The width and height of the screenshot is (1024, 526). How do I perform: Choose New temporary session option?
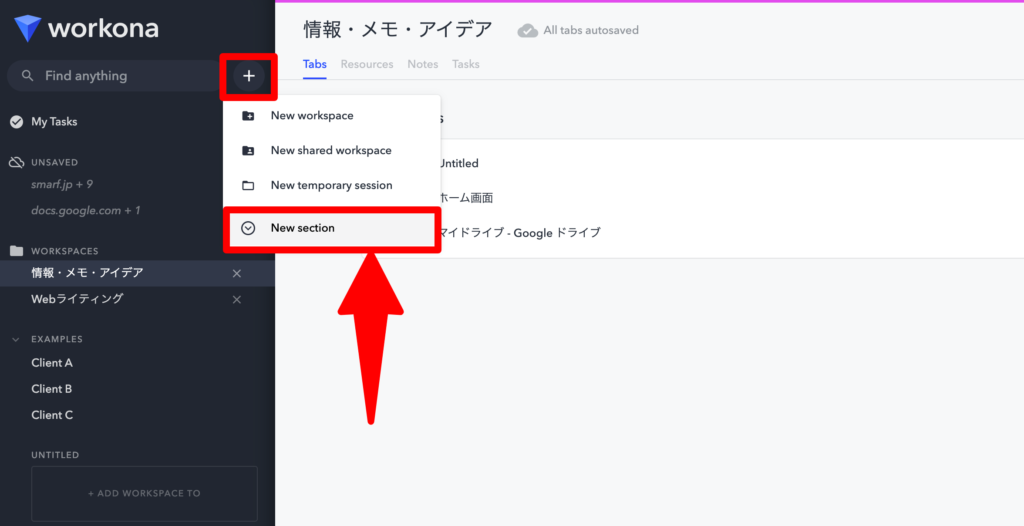pyautogui.click(x=332, y=186)
